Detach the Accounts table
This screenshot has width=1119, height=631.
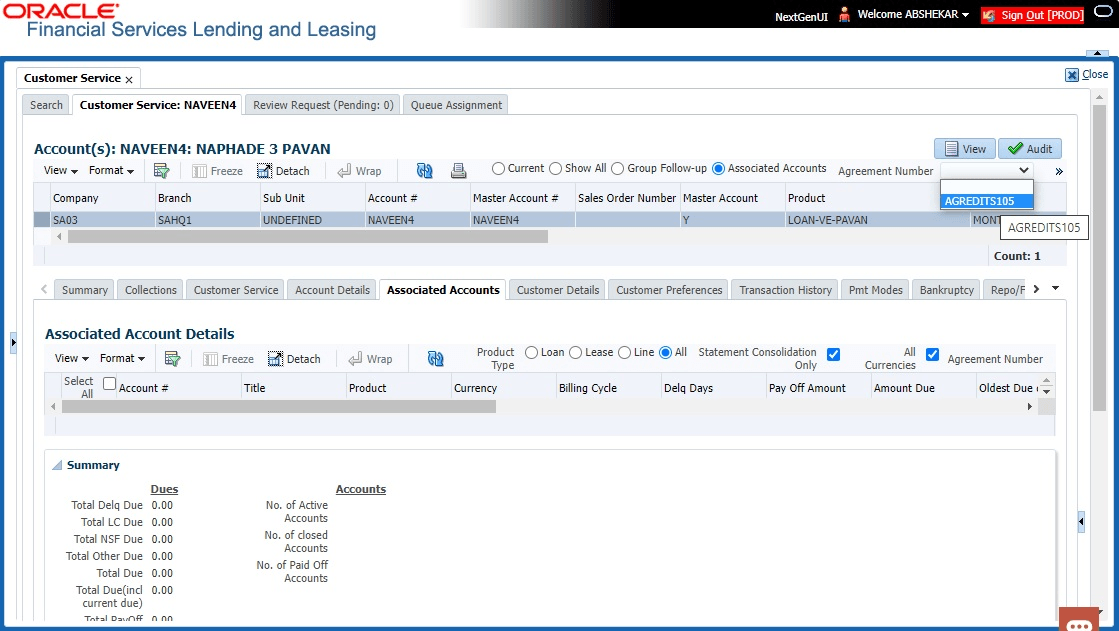(283, 171)
